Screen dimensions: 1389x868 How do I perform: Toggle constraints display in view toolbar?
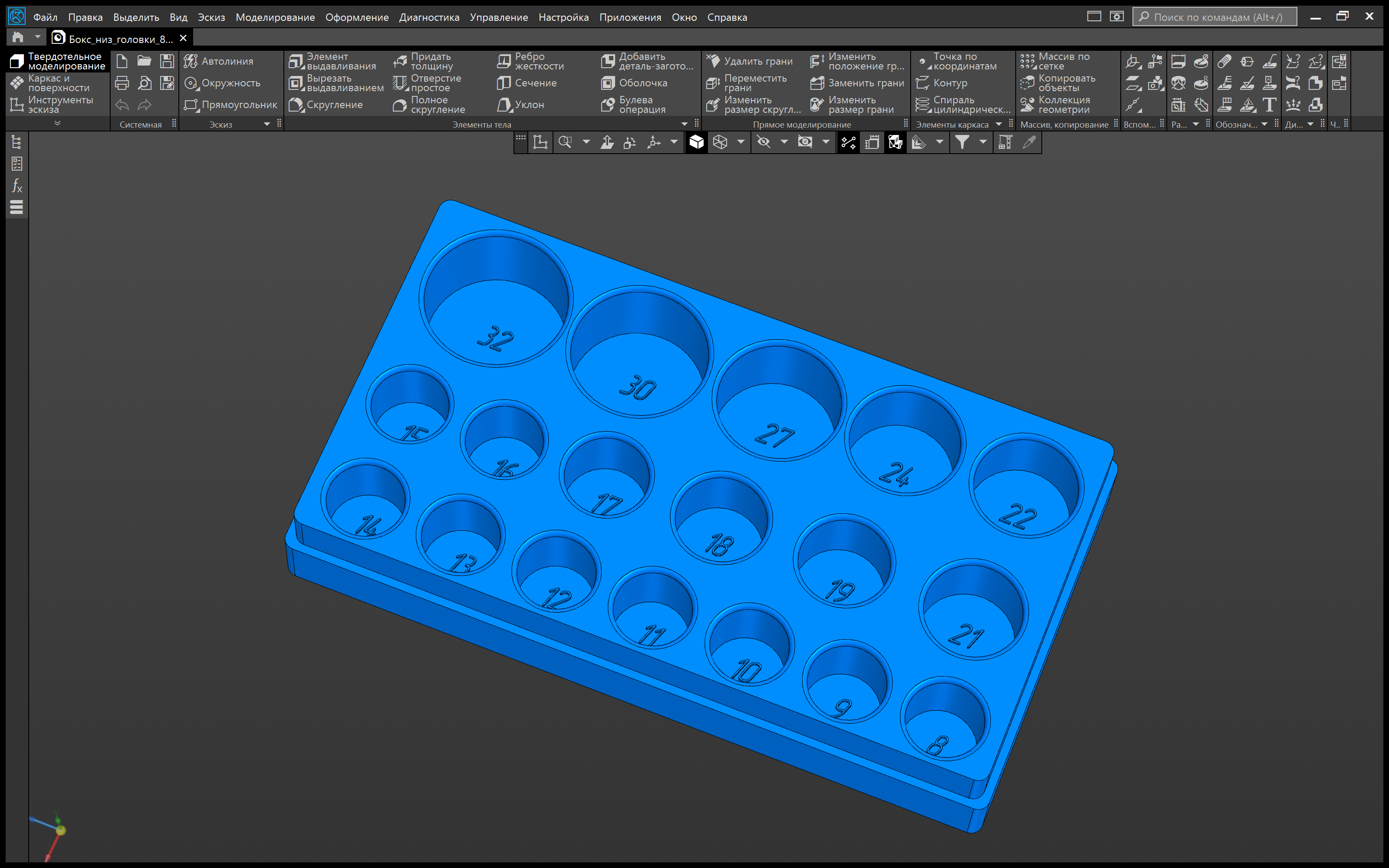point(848,142)
